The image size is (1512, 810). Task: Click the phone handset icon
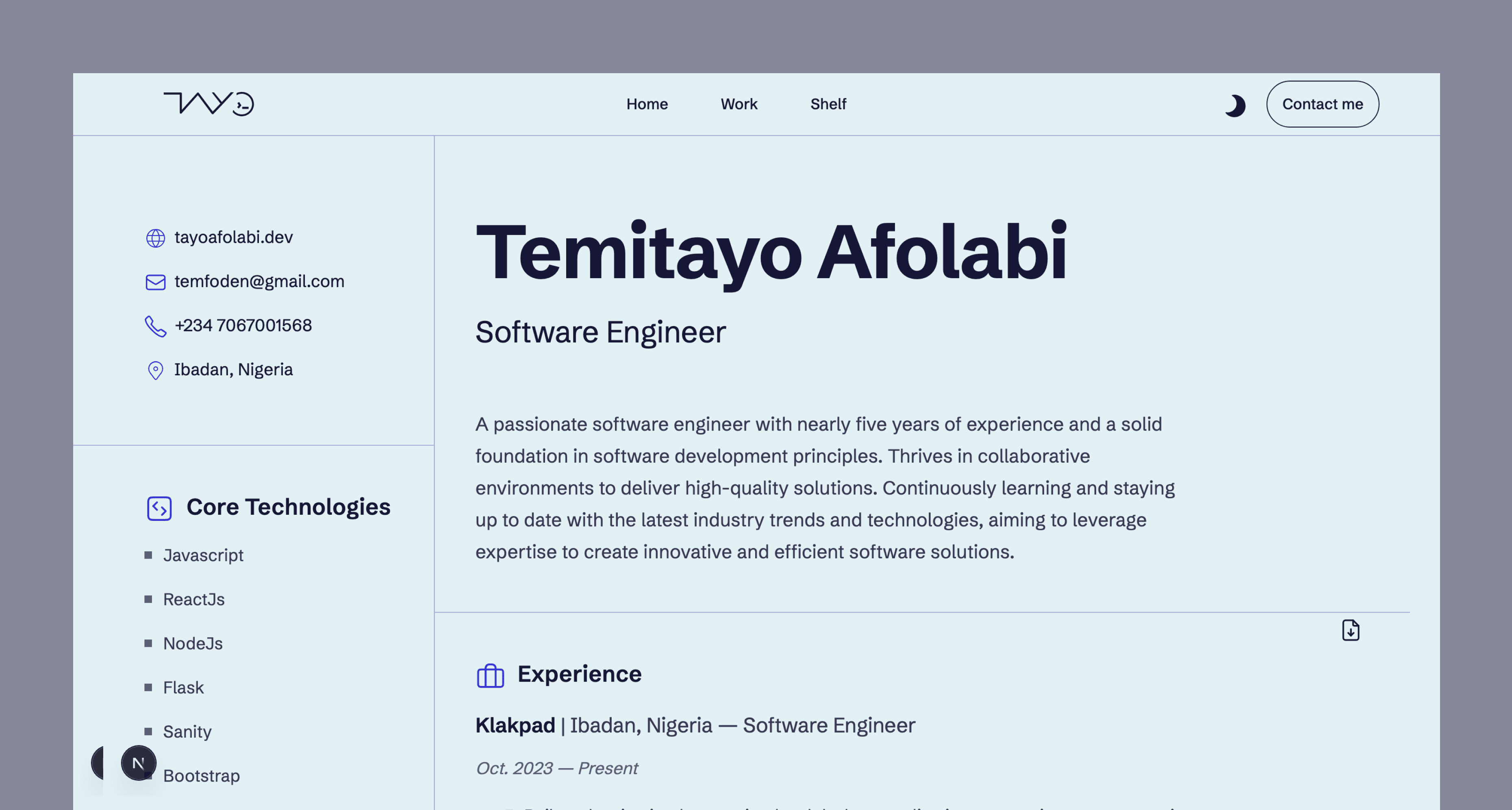click(x=156, y=326)
